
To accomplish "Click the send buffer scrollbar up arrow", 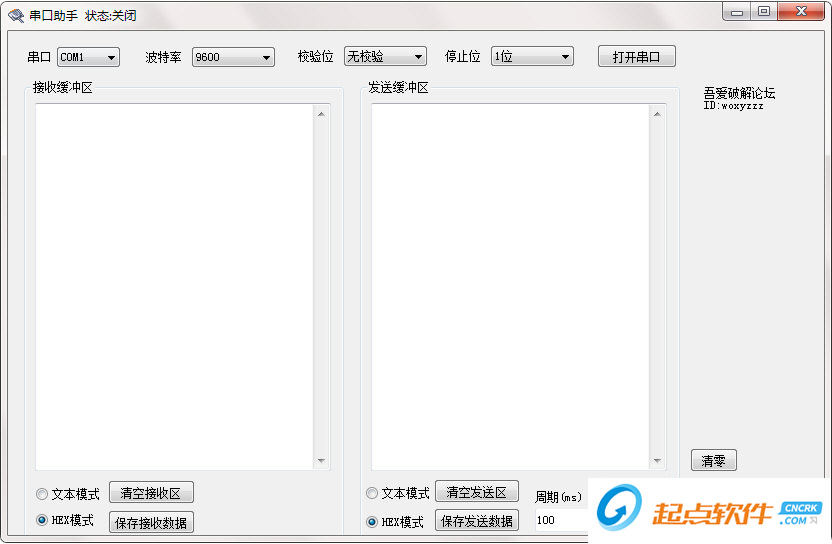I will point(657,114).
